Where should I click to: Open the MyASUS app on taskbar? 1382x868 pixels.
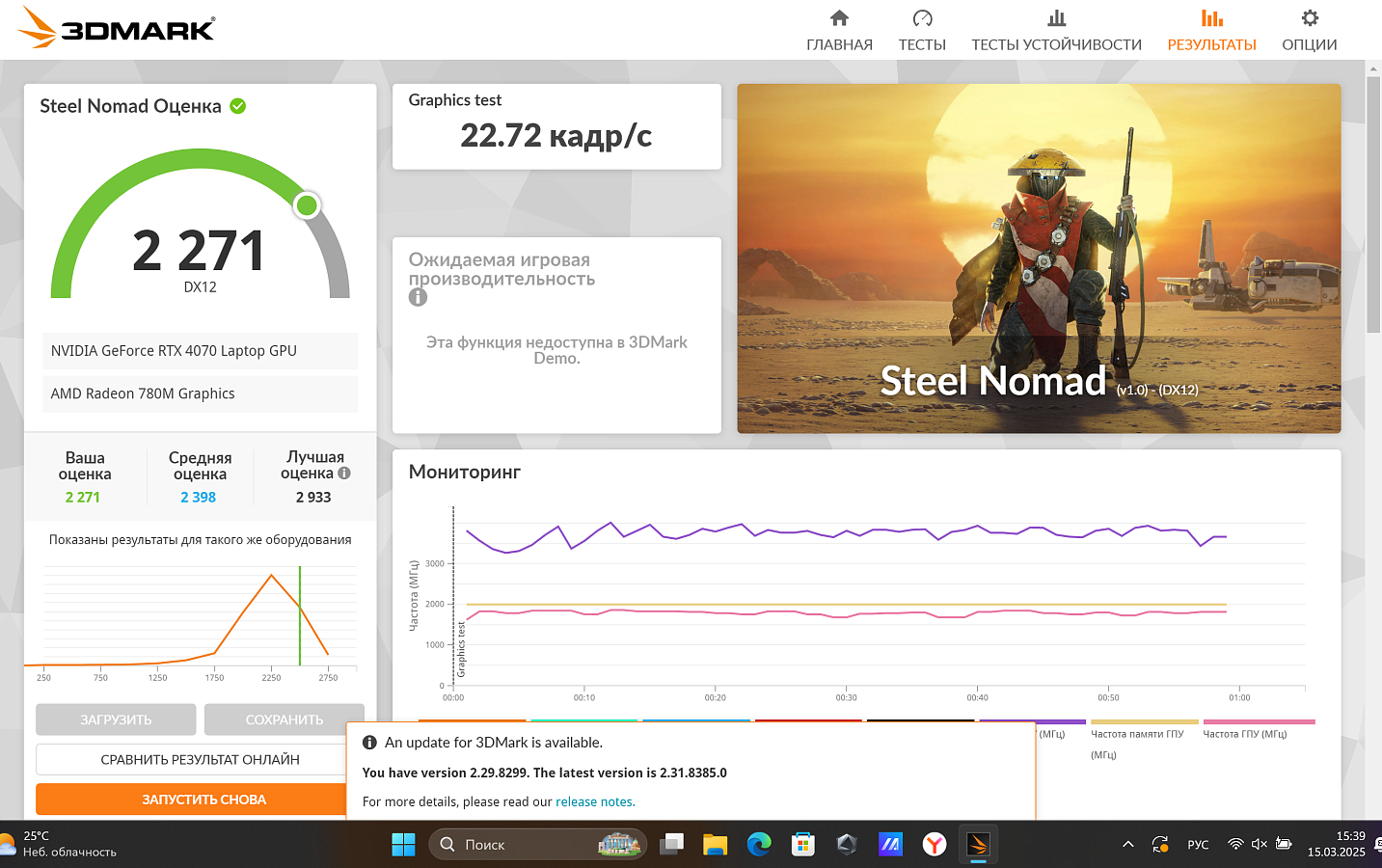pyautogui.click(x=890, y=845)
